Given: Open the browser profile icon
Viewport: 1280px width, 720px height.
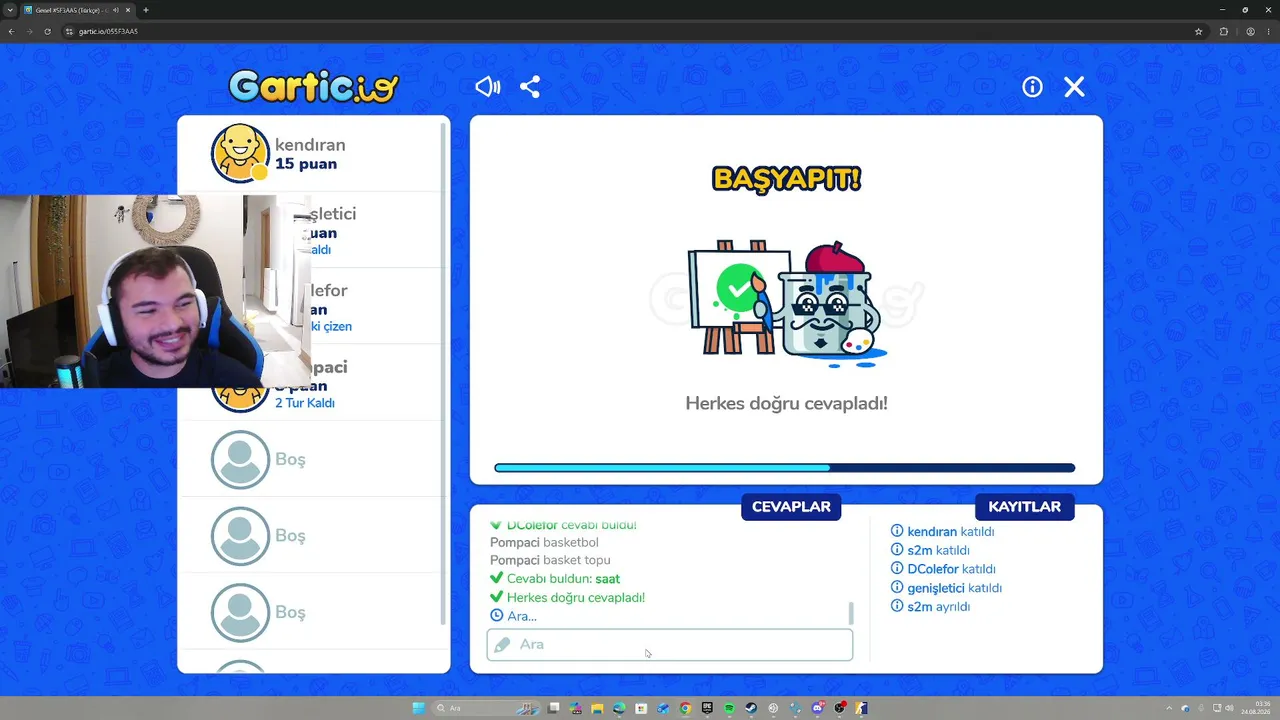Looking at the screenshot, I should point(1250,31).
